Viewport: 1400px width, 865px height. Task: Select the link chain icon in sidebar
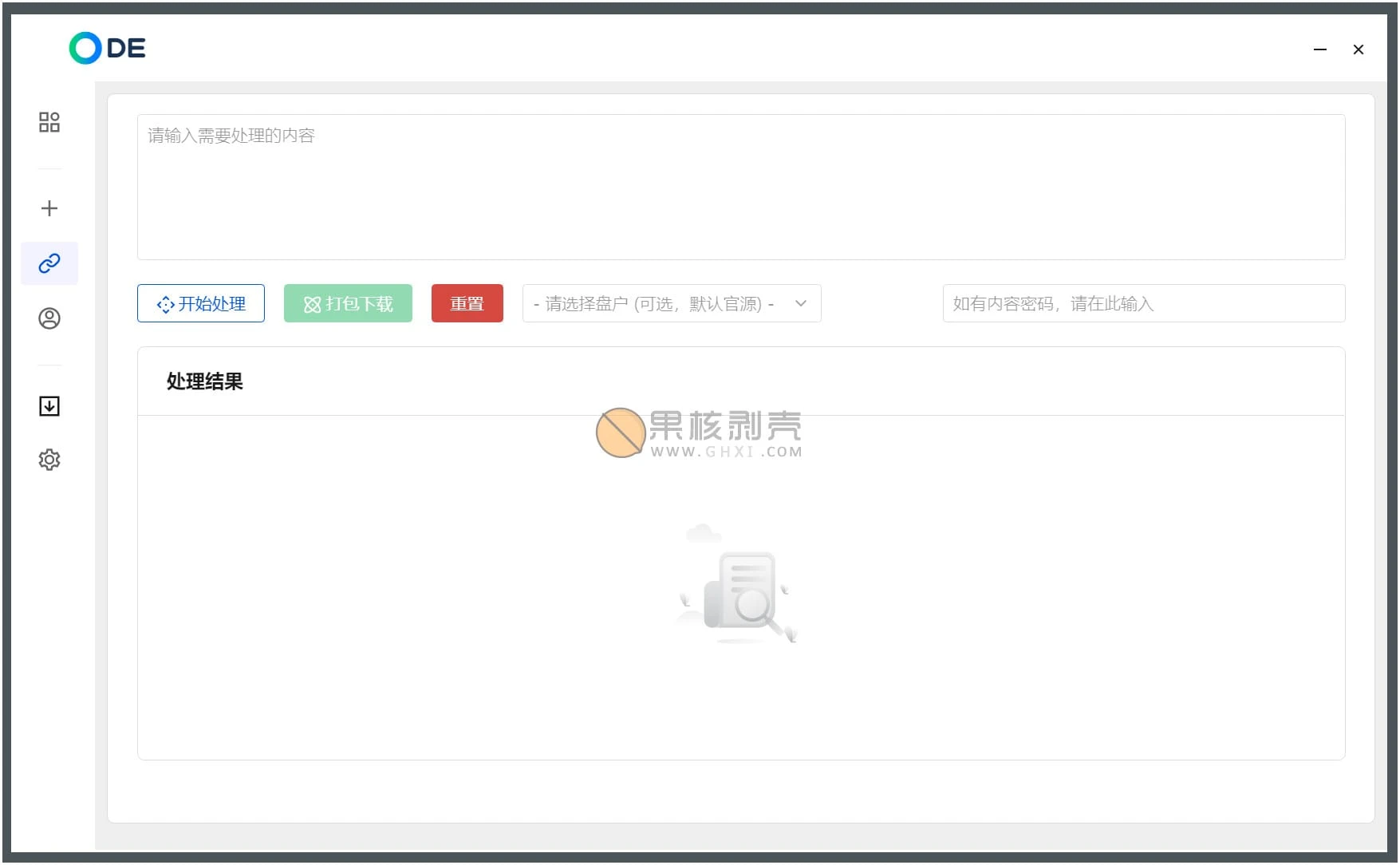click(x=49, y=263)
